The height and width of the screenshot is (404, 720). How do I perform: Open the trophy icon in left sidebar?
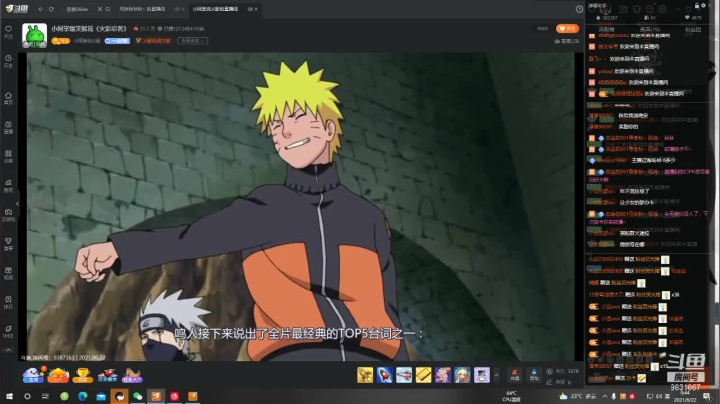tap(8, 244)
